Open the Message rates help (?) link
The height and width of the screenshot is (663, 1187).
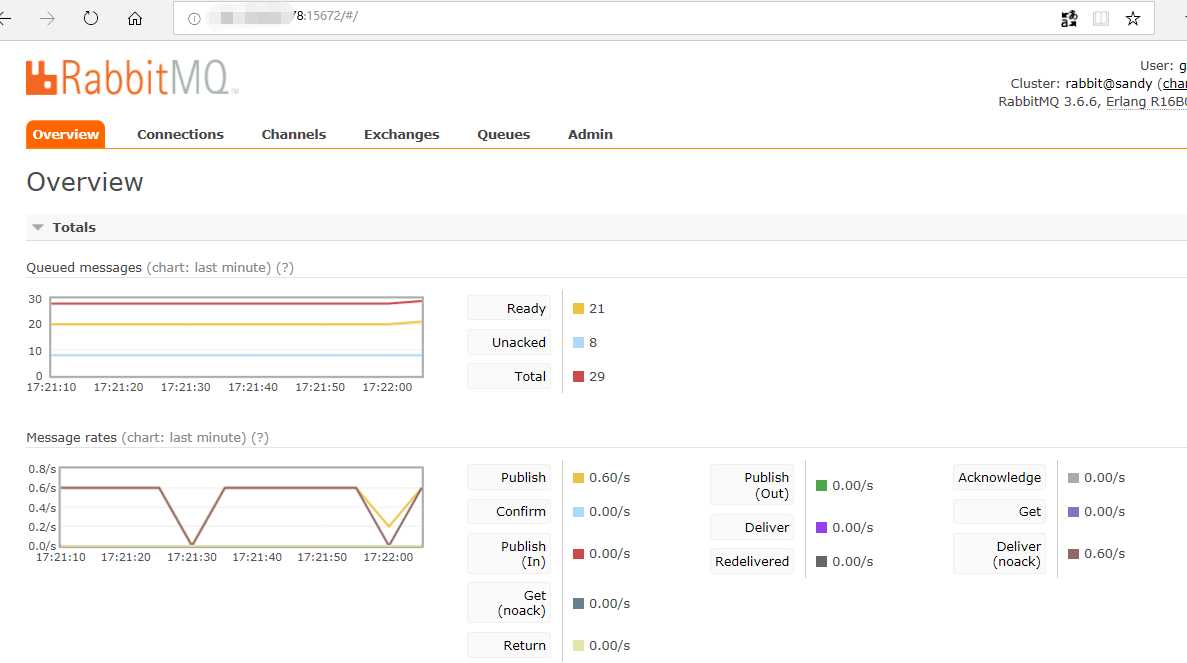click(260, 437)
